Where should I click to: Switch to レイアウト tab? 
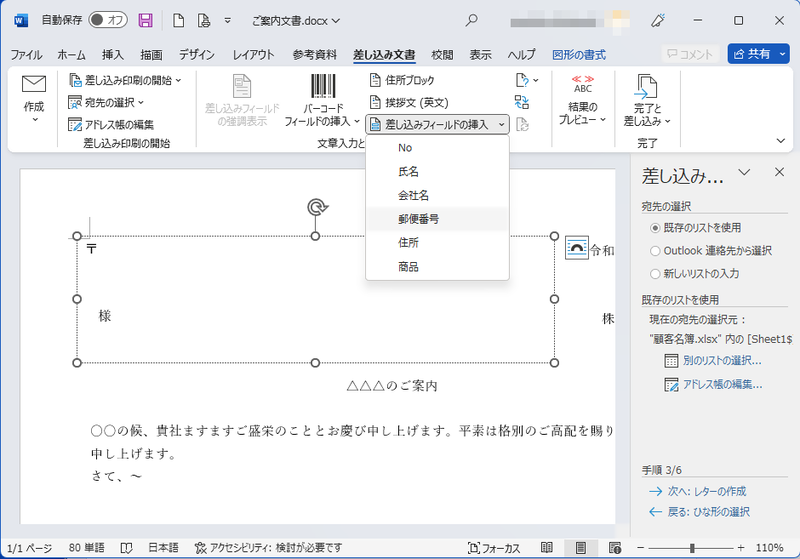[254, 55]
